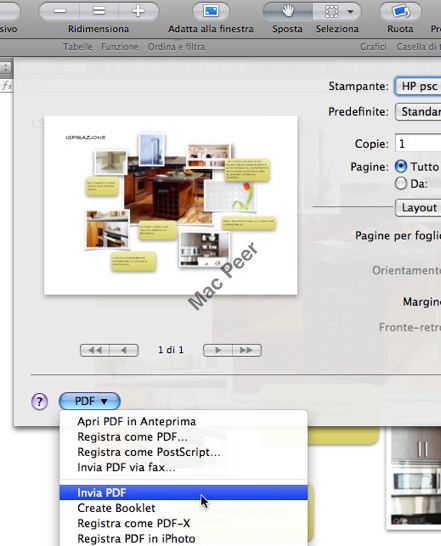The image size is (441, 546).
Task: Click the Ruota rotate icon
Action: tap(400, 11)
